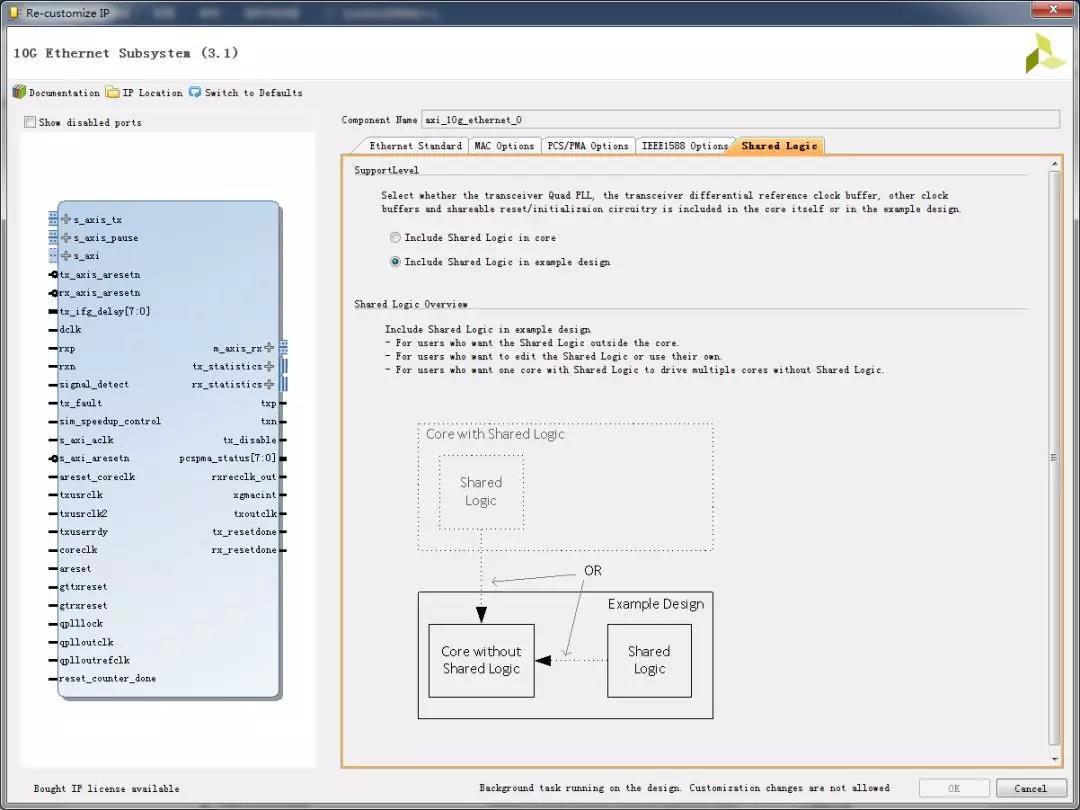This screenshot has width=1080, height=810.
Task: Select Include Shared Logic in core
Action: tap(395, 238)
